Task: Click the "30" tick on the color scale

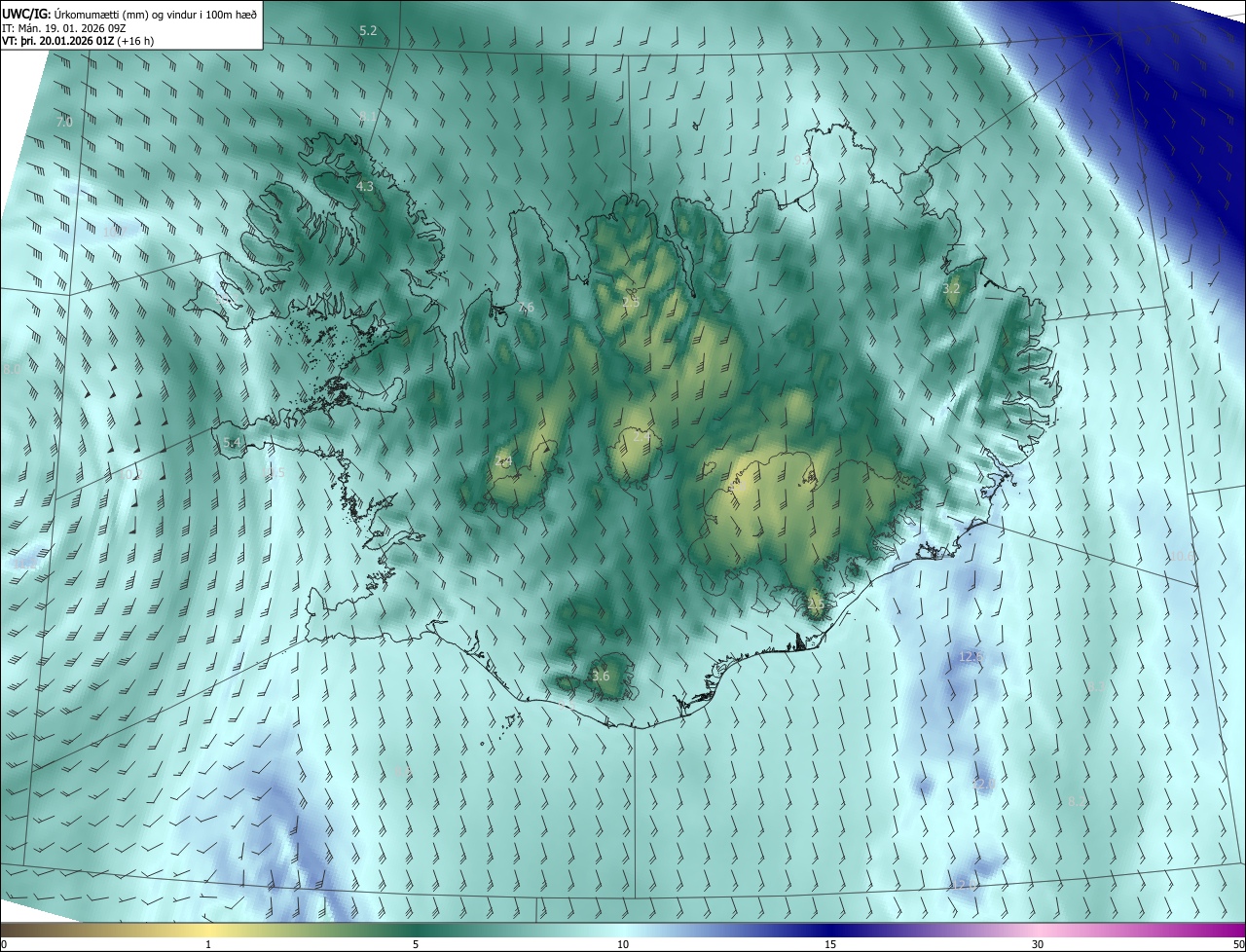Action: pos(1038,944)
